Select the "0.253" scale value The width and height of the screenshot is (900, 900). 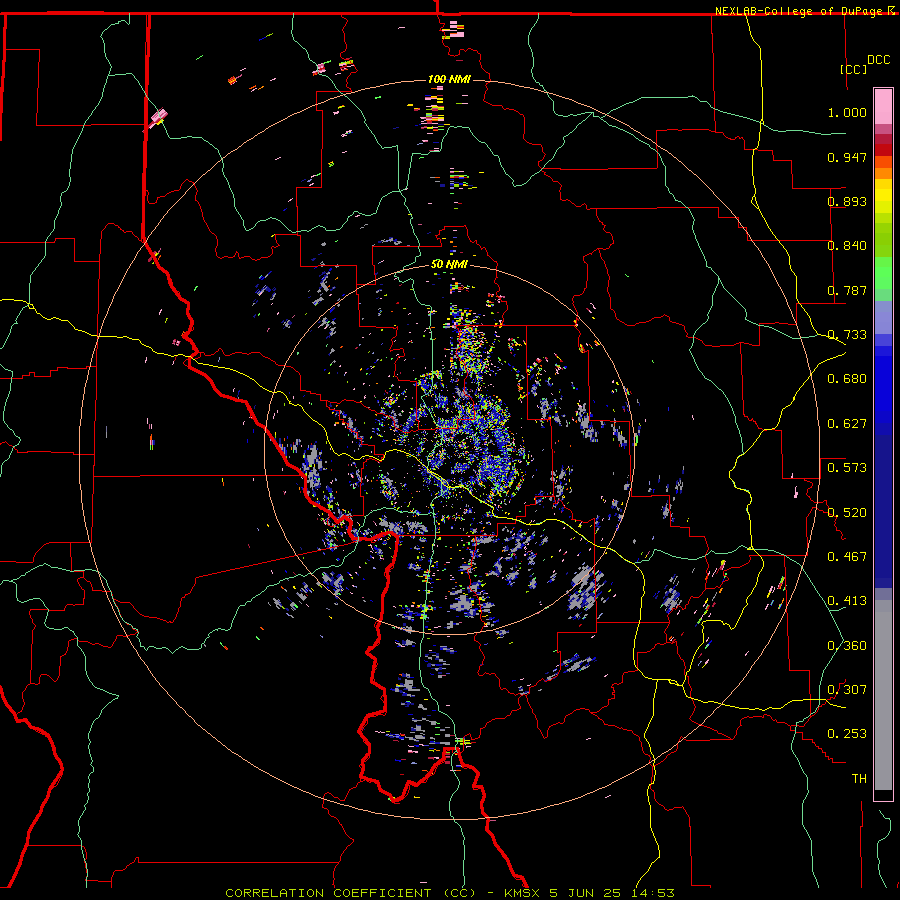[847, 734]
